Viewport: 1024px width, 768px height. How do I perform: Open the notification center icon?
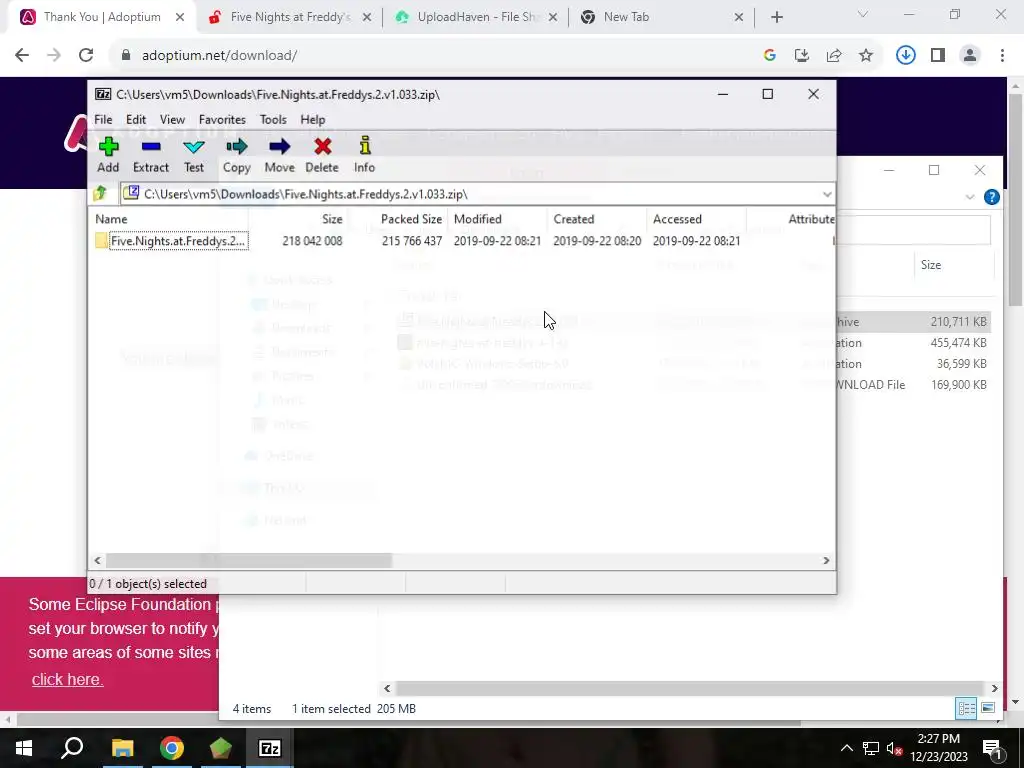tap(992, 748)
